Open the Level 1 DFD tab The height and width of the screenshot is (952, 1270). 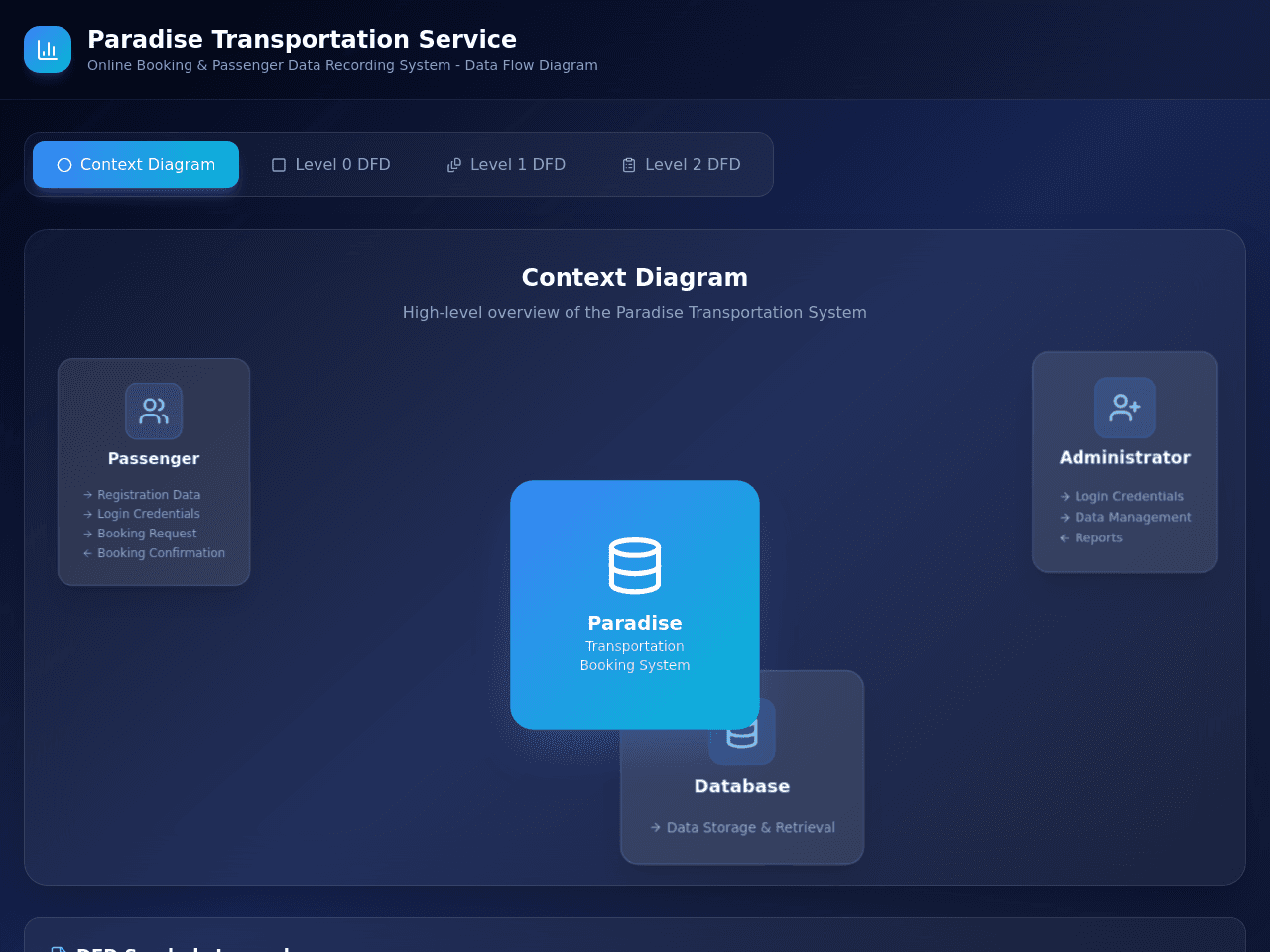tap(506, 165)
